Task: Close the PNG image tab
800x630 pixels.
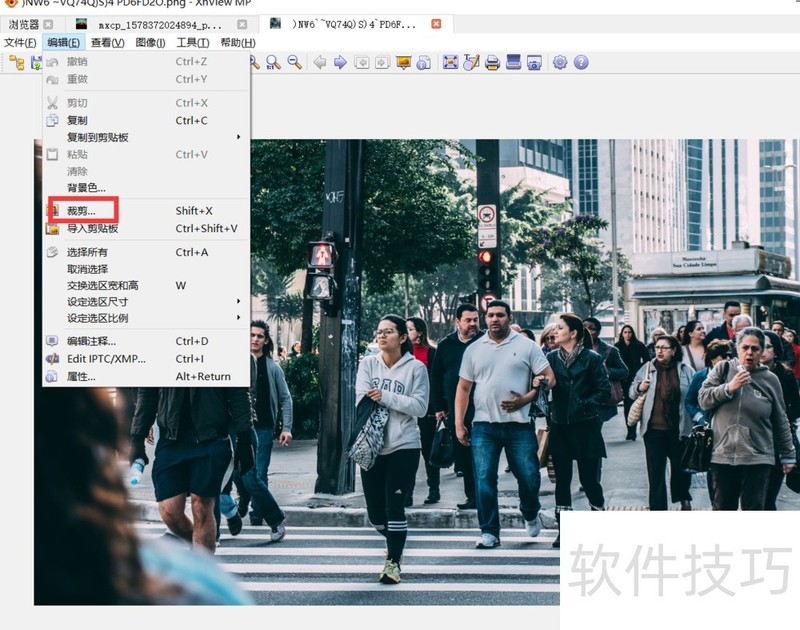Action: 434,22
